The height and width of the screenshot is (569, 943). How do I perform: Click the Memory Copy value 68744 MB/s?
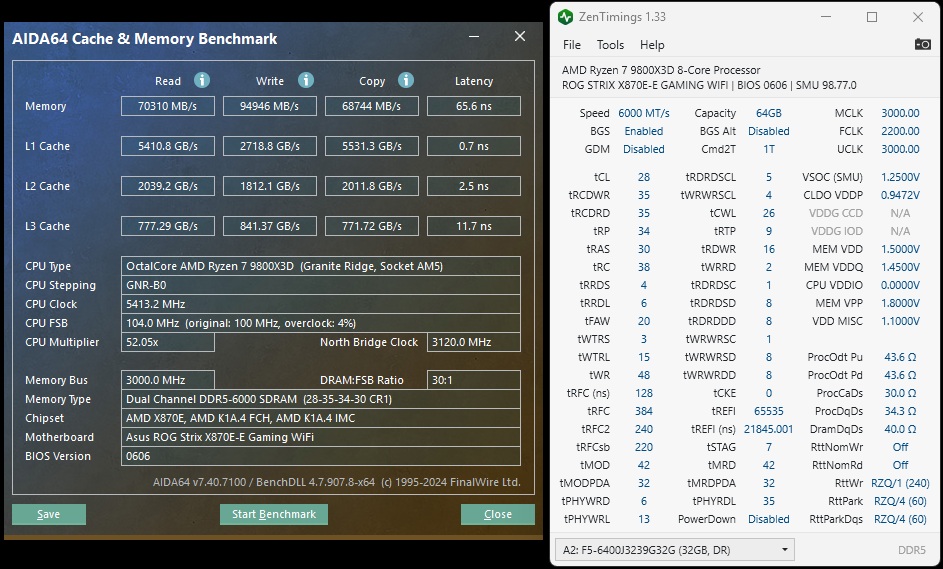(372, 106)
